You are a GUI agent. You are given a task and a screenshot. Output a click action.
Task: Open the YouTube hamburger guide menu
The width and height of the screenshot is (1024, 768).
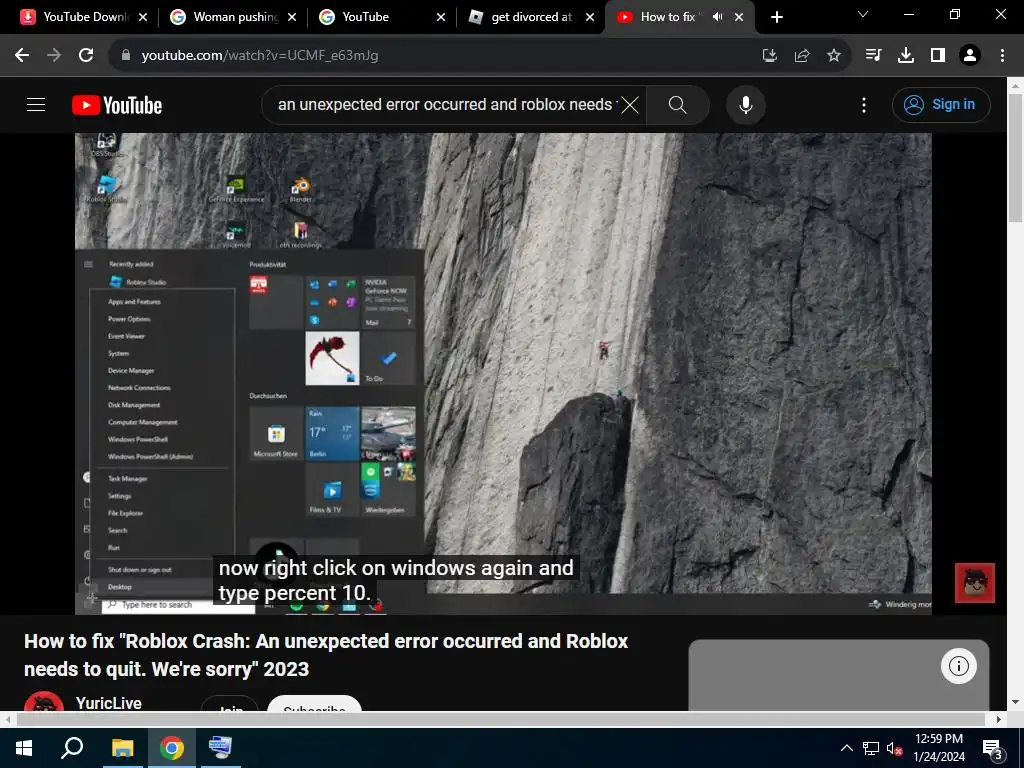(x=36, y=104)
